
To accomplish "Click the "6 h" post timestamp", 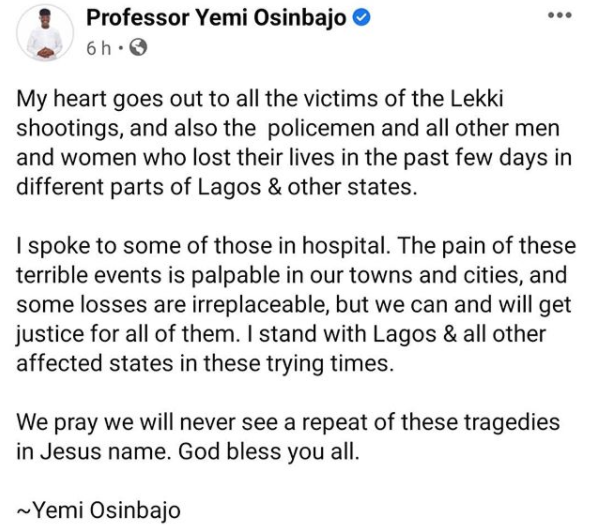I will click(98, 48).
